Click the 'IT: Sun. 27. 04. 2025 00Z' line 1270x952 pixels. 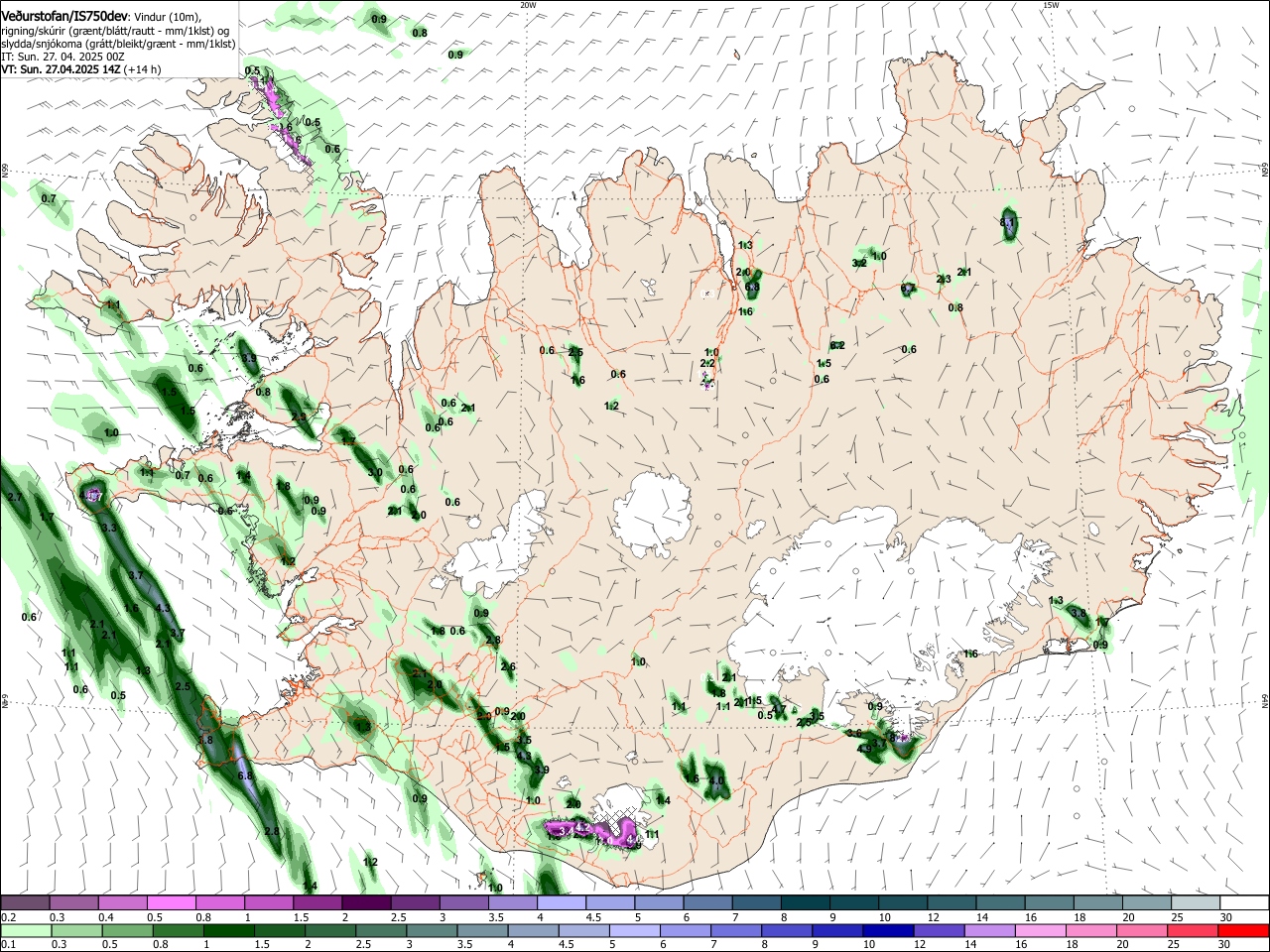tap(63, 57)
